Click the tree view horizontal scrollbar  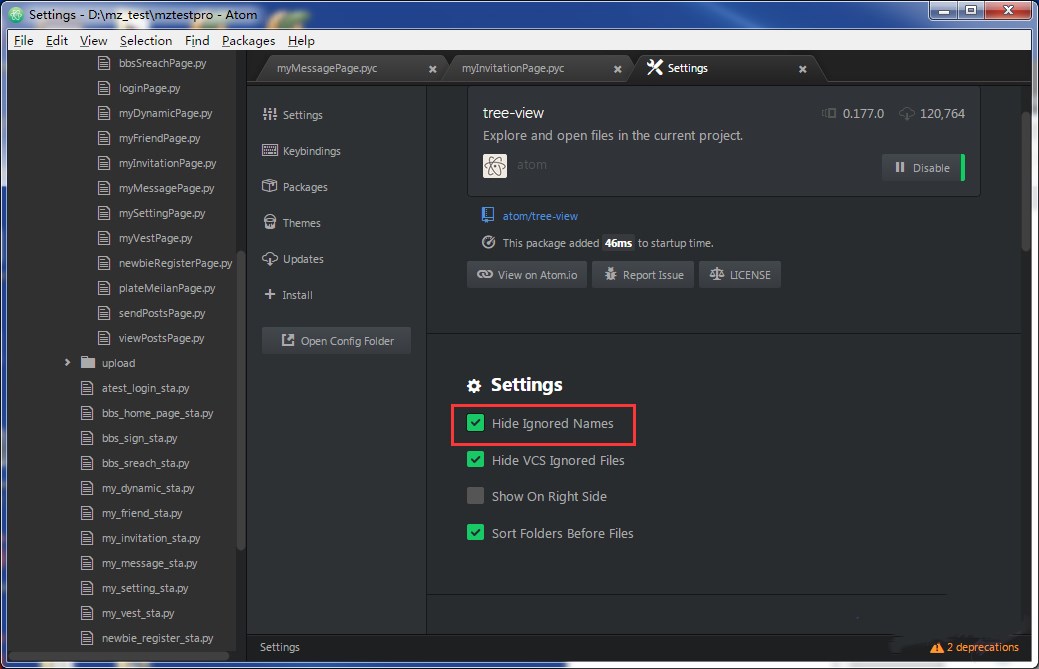tap(118, 656)
